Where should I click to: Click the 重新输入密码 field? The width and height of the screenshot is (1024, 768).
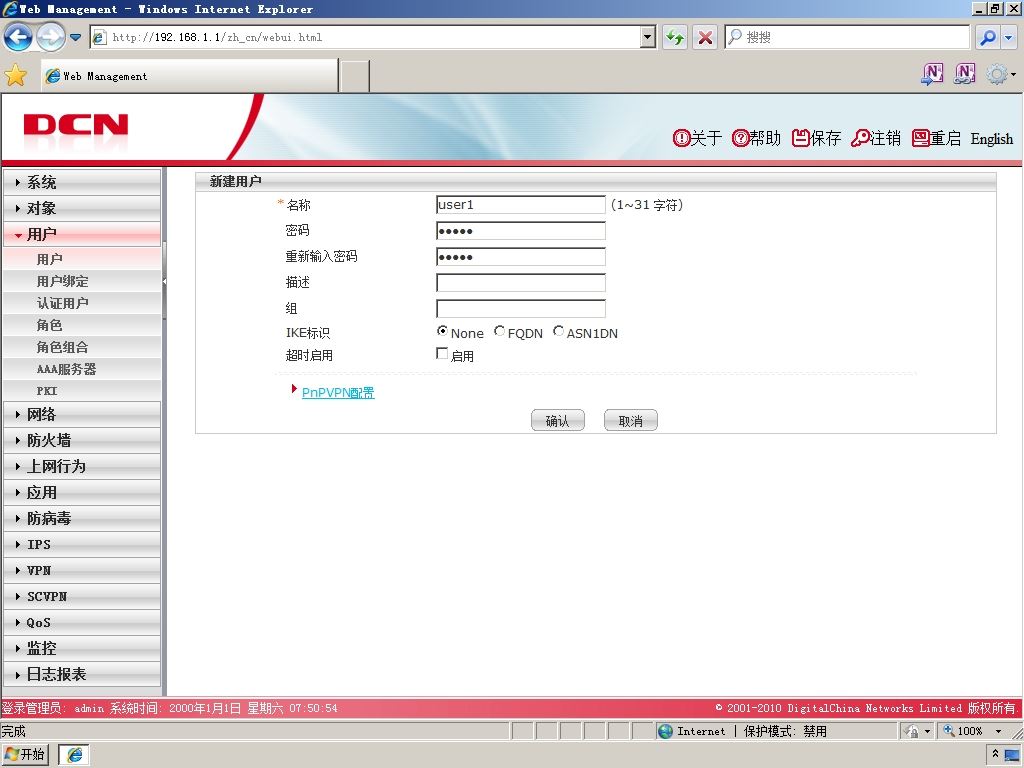pos(520,257)
